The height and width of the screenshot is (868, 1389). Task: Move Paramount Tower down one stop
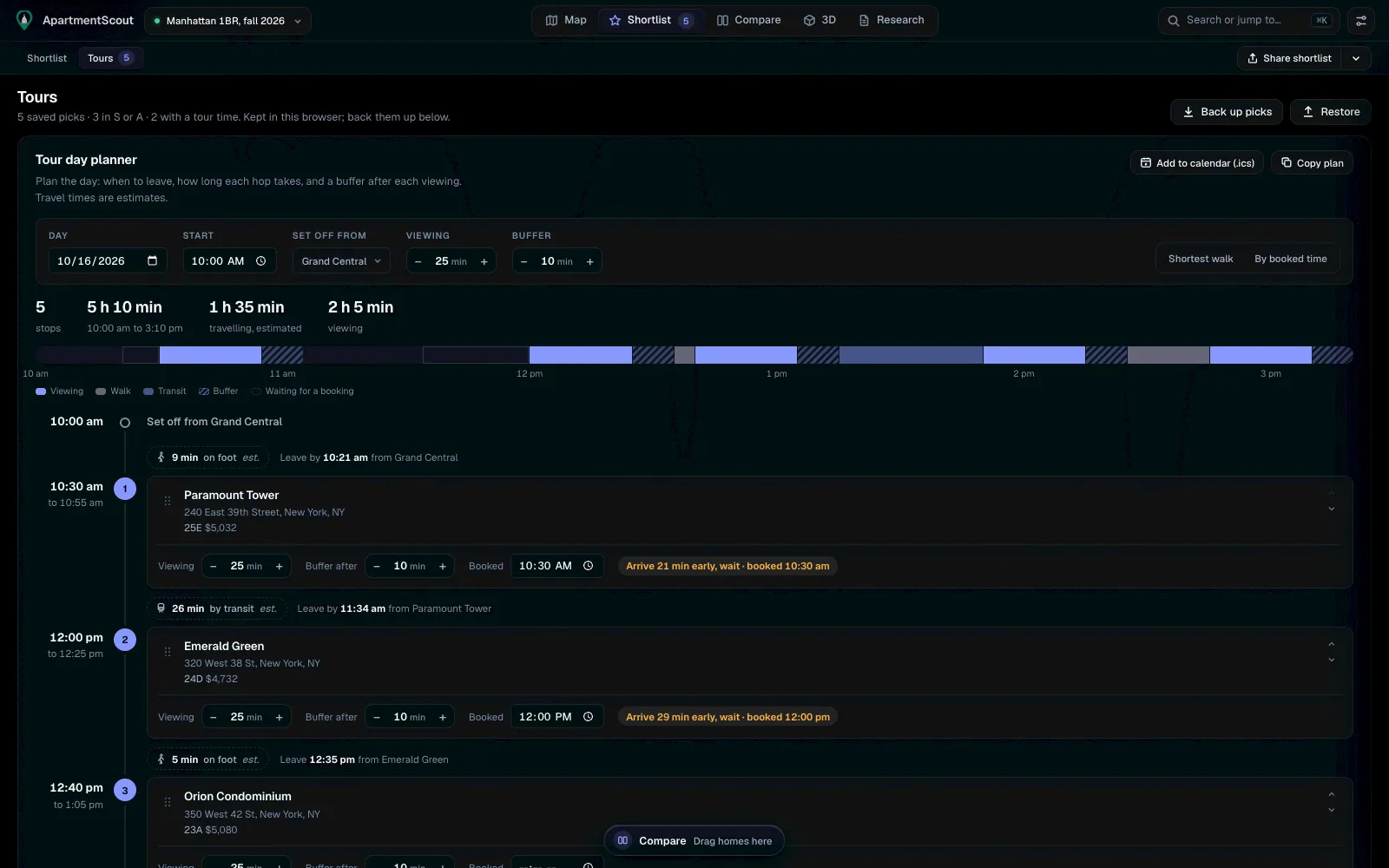1331,510
